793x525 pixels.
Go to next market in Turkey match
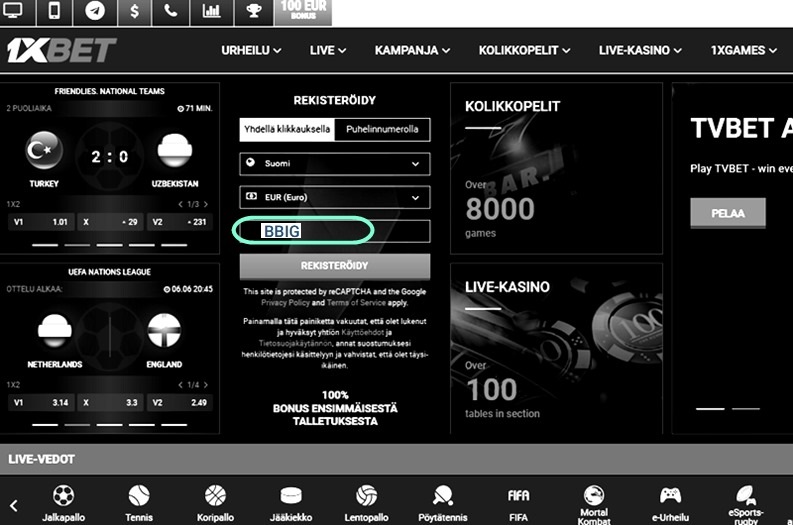206,204
